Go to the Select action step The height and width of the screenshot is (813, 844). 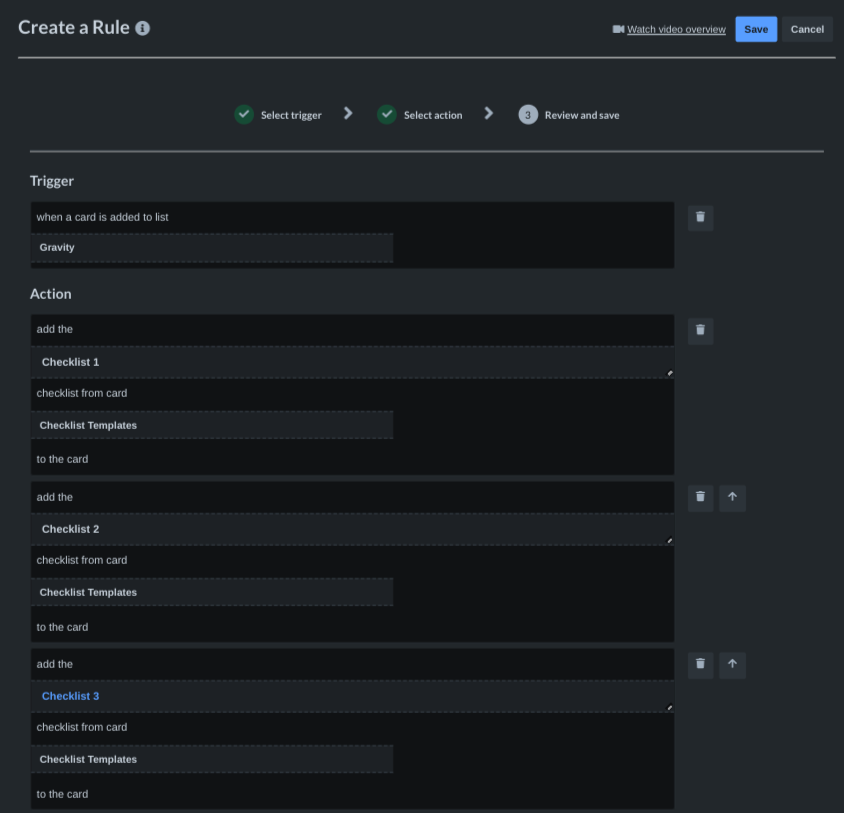[x=420, y=115]
